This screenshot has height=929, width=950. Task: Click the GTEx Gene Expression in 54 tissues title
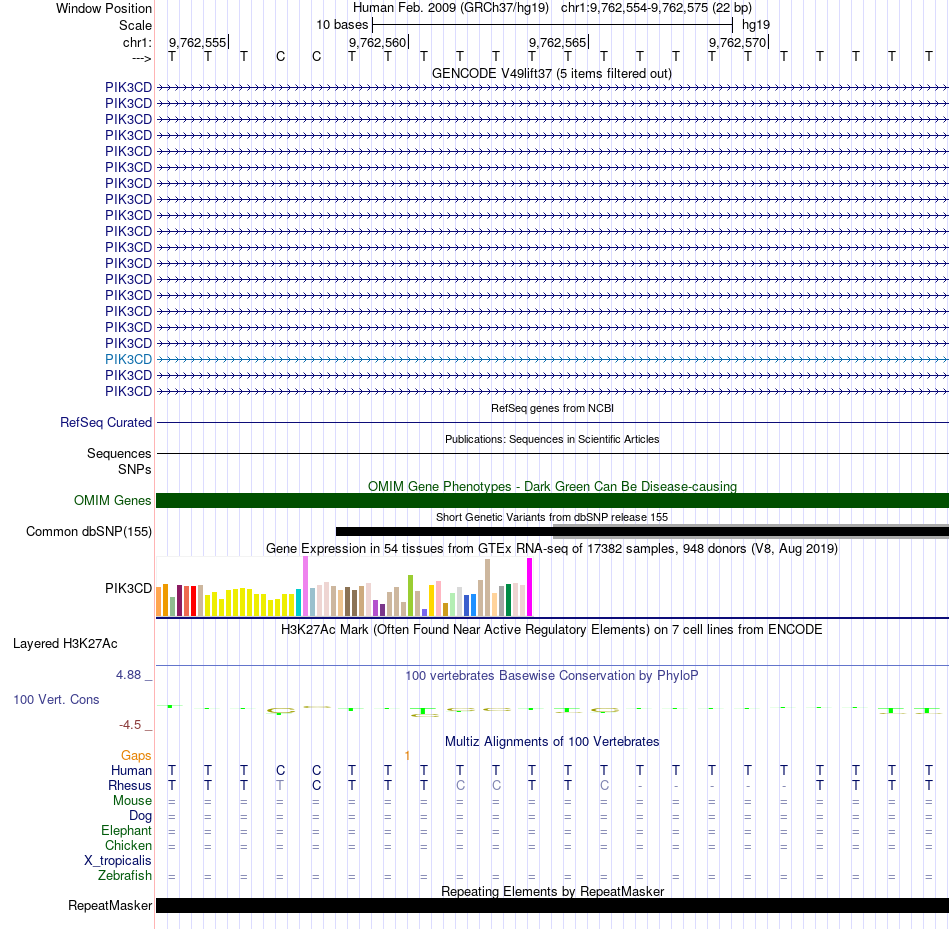tap(552, 548)
